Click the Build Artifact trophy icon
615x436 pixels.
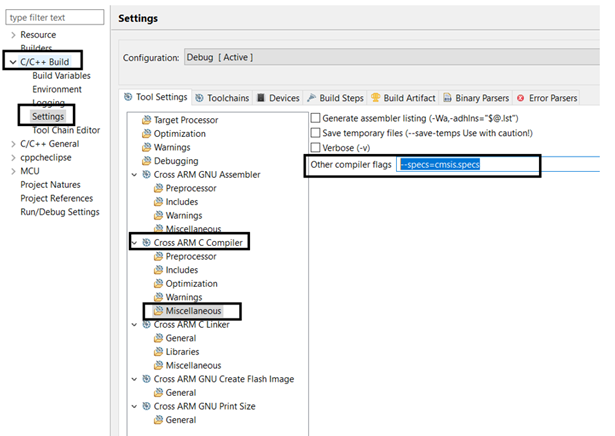pos(375,97)
